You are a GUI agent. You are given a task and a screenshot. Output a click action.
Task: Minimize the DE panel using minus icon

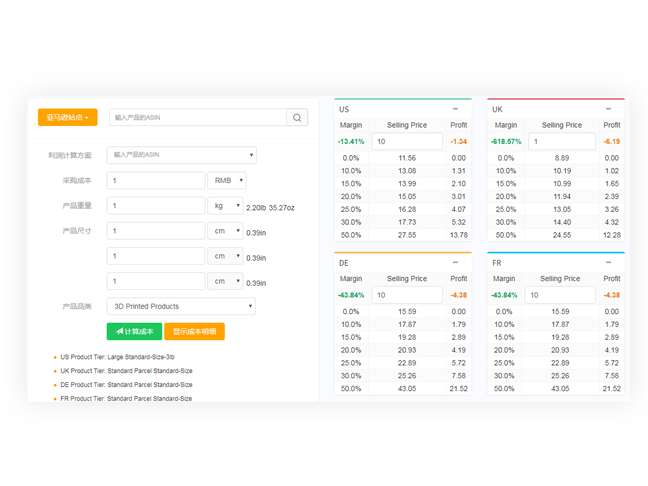pos(456,262)
